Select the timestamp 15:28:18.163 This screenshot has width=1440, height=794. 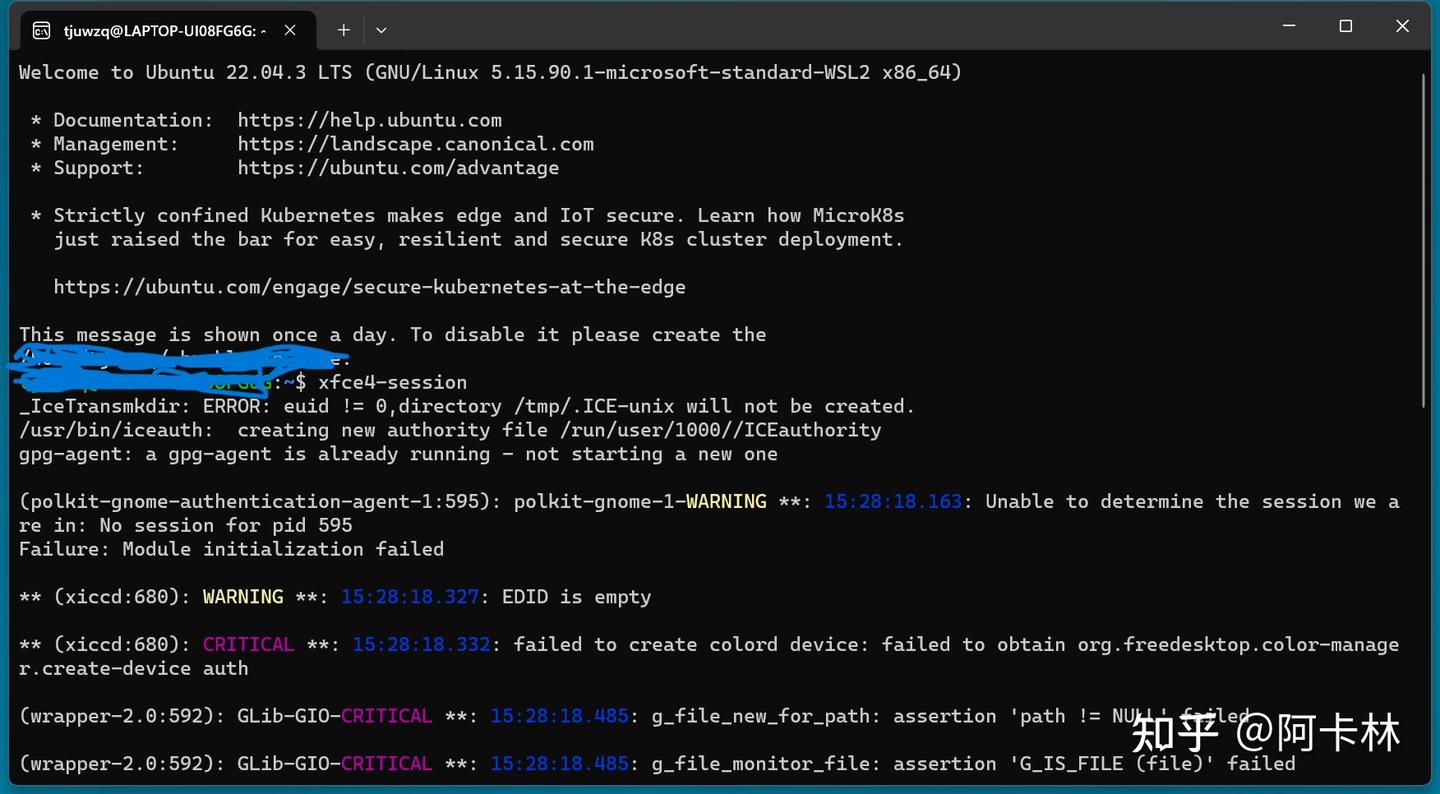pyautogui.click(x=892, y=501)
